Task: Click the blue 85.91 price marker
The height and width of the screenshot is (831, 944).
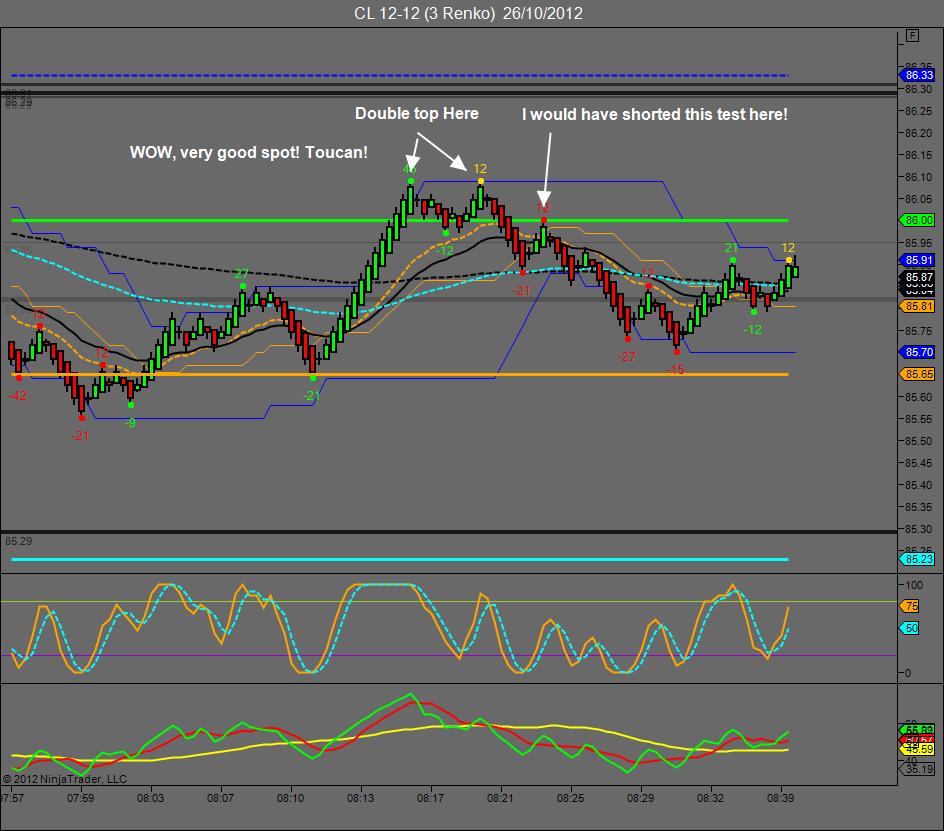Action: click(917, 260)
